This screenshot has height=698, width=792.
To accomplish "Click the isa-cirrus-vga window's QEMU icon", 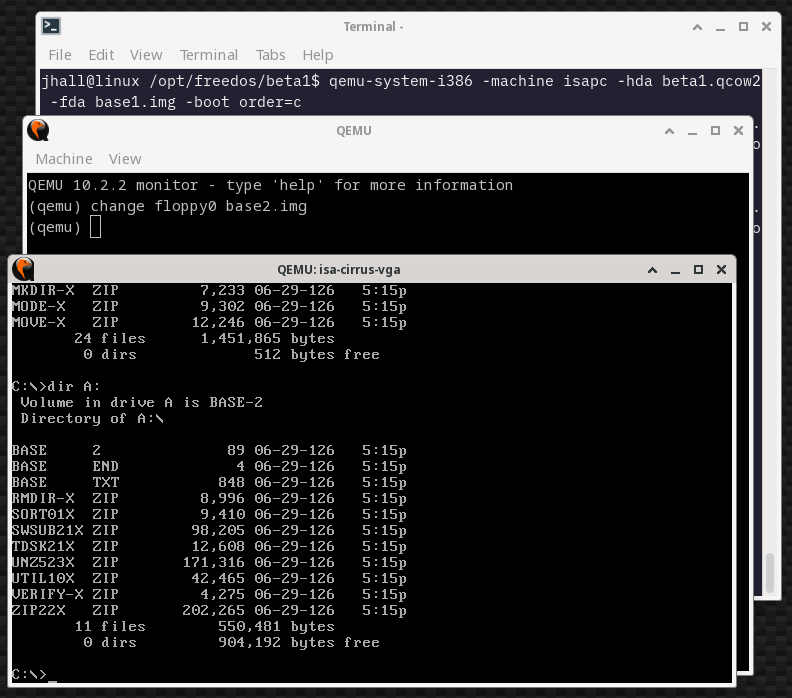I will pos(23,269).
